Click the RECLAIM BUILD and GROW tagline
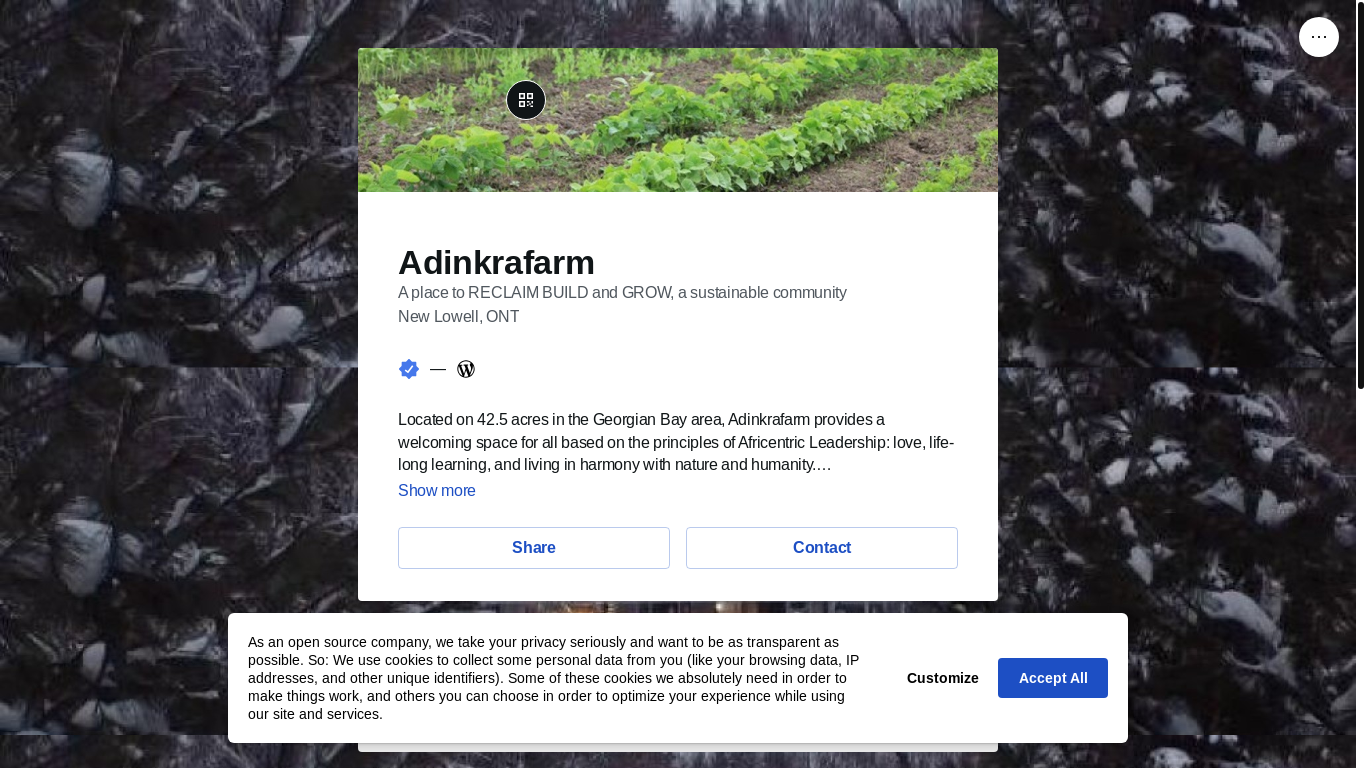This screenshot has width=1366, height=768. pos(622,293)
